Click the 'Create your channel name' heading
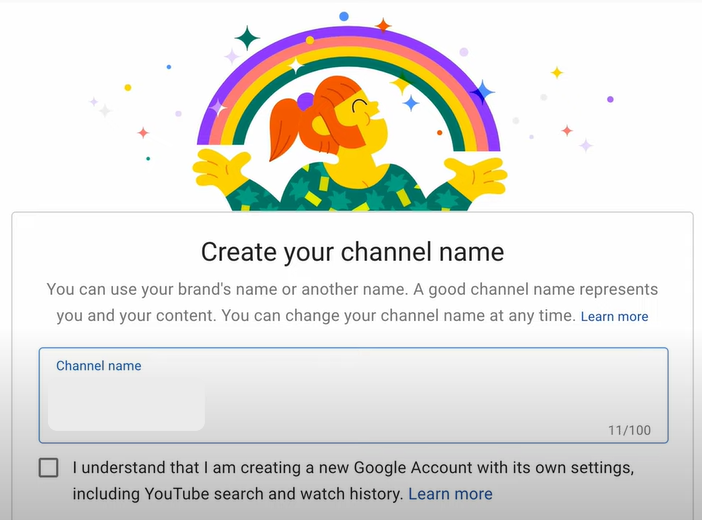 tap(352, 252)
